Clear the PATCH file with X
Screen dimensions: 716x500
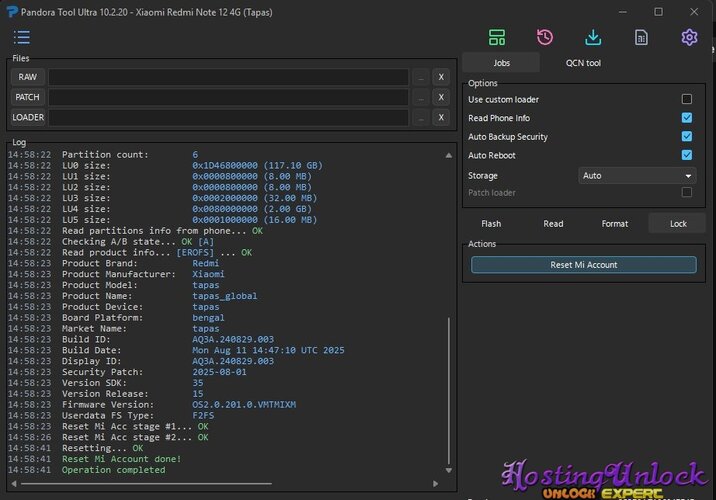(x=441, y=97)
